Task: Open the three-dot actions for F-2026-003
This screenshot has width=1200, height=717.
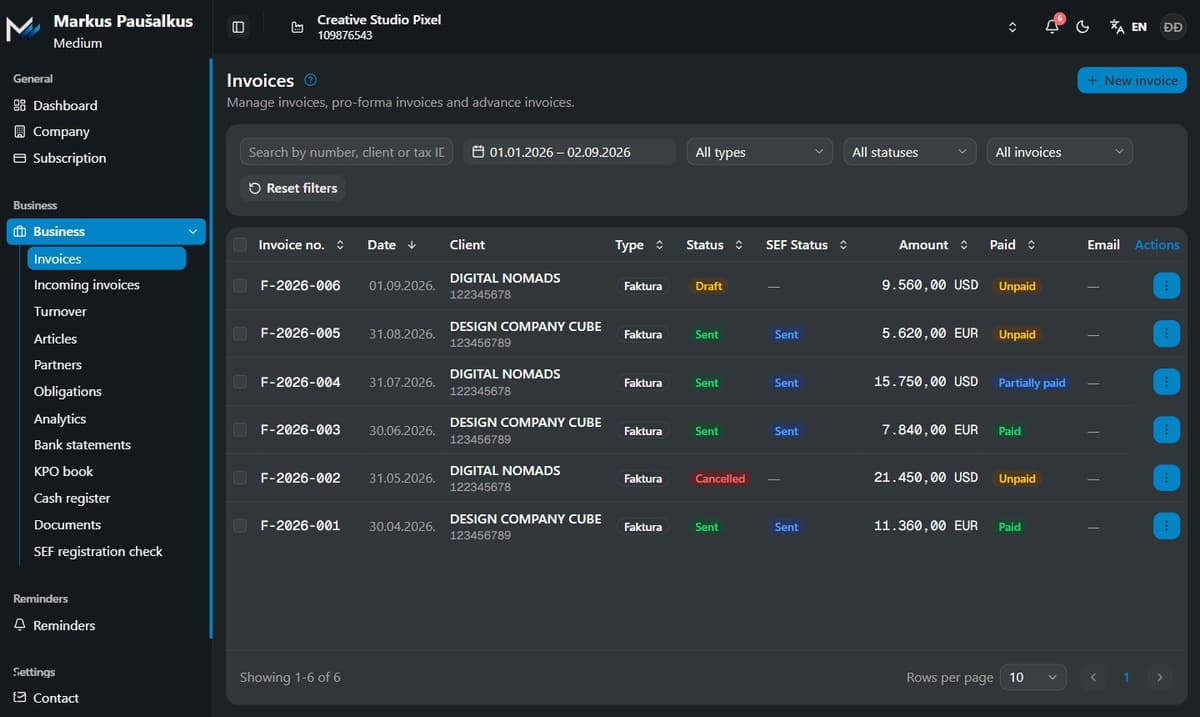Action: click(1166, 430)
